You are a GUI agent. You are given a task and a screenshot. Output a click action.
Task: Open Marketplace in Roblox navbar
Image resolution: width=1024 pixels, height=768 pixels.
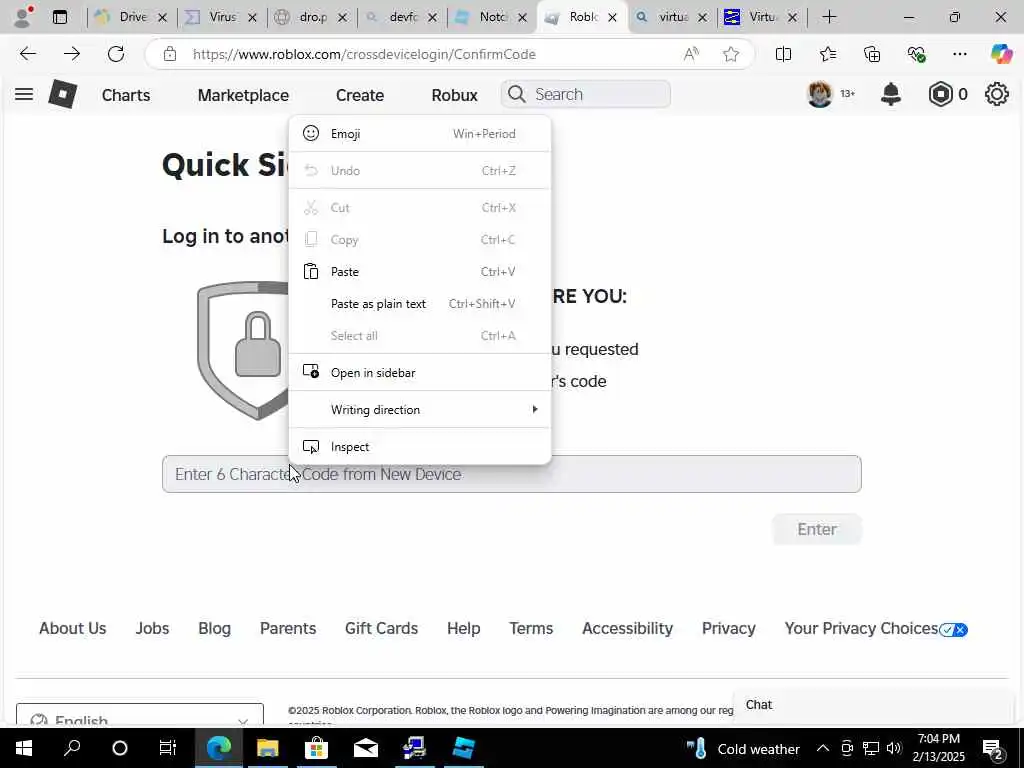[x=243, y=95]
